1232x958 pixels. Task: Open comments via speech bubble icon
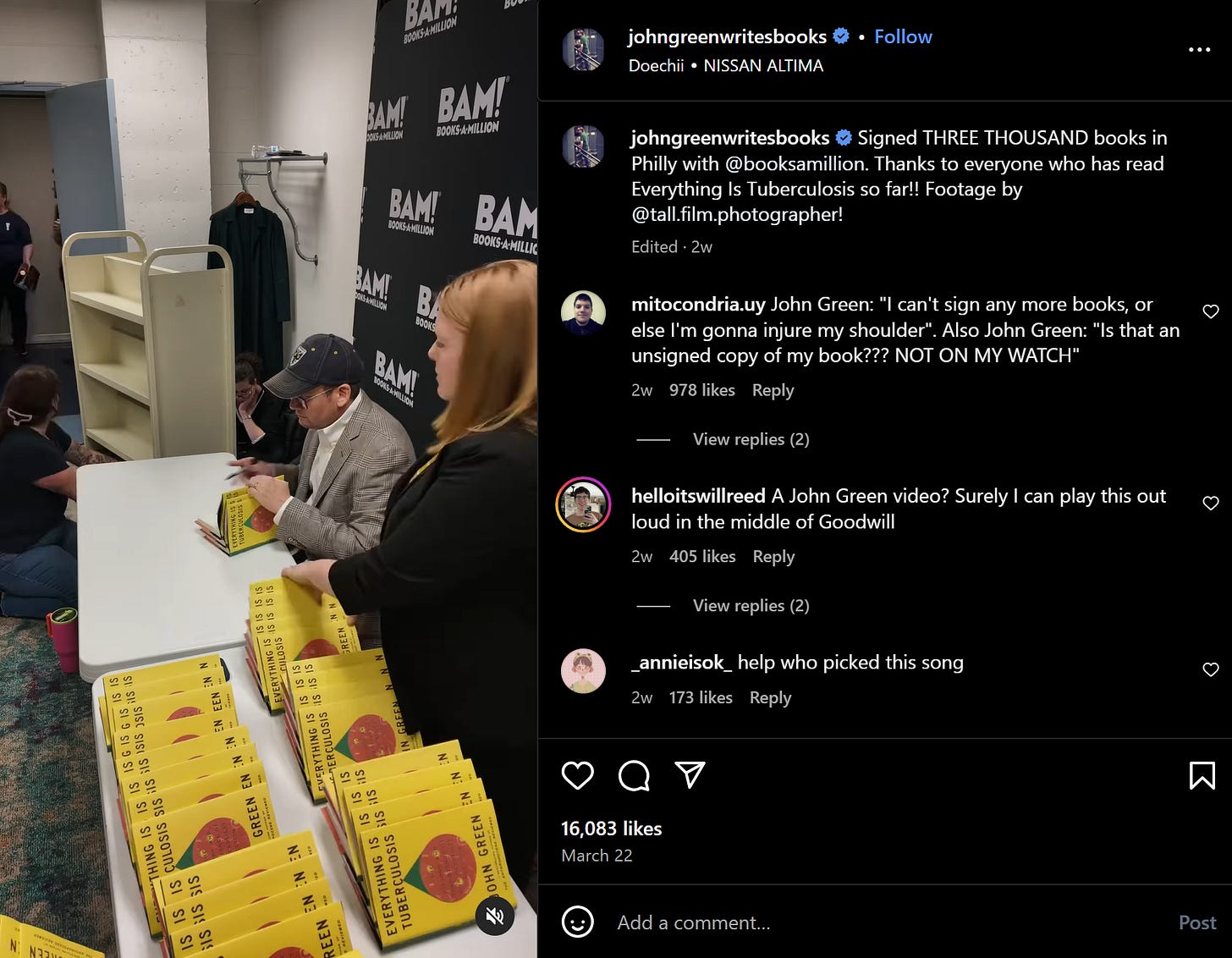[634, 775]
